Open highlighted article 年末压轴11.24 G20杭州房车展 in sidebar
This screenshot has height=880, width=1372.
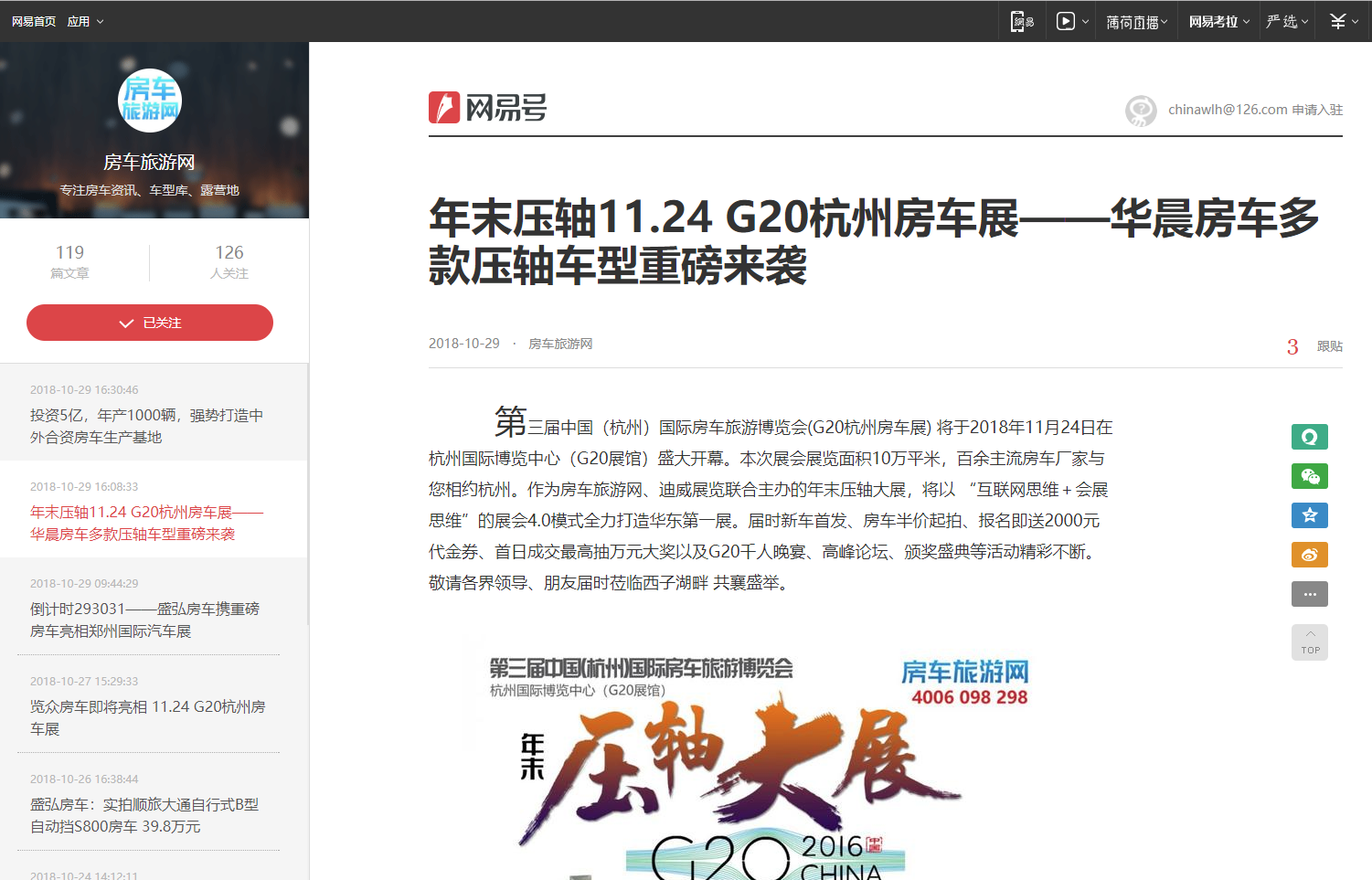(146, 523)
